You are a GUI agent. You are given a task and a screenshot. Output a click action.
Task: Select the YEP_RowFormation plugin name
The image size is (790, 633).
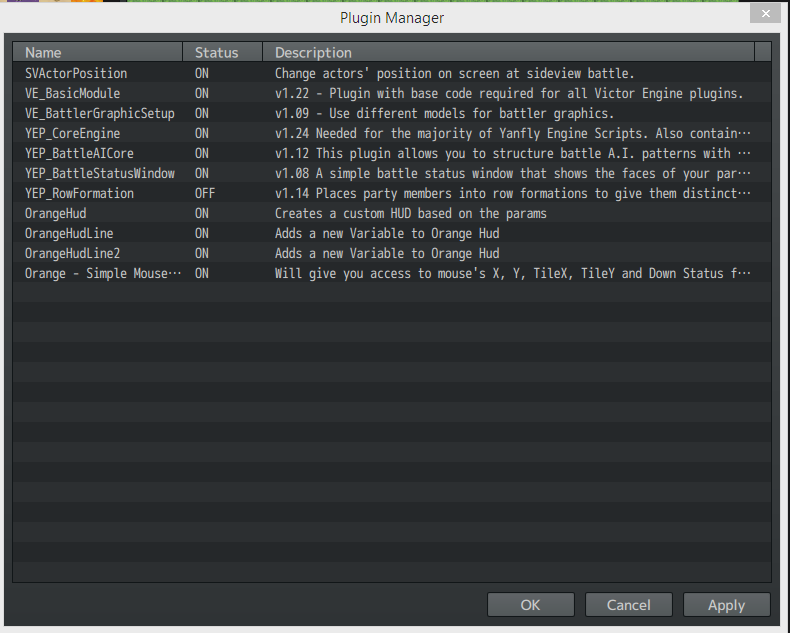(79, 194)
